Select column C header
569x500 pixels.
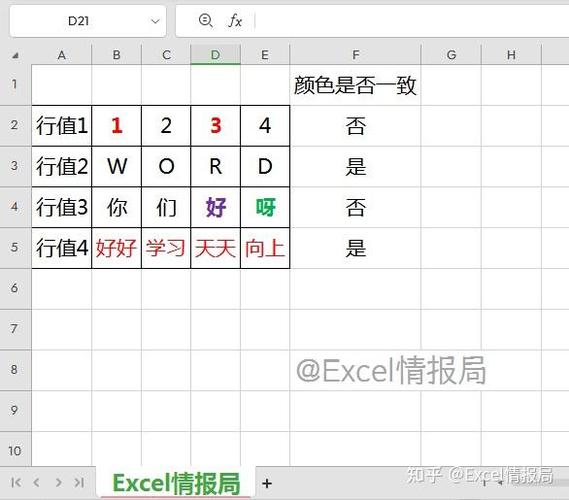pyautogui.click(x=166, y=55)
